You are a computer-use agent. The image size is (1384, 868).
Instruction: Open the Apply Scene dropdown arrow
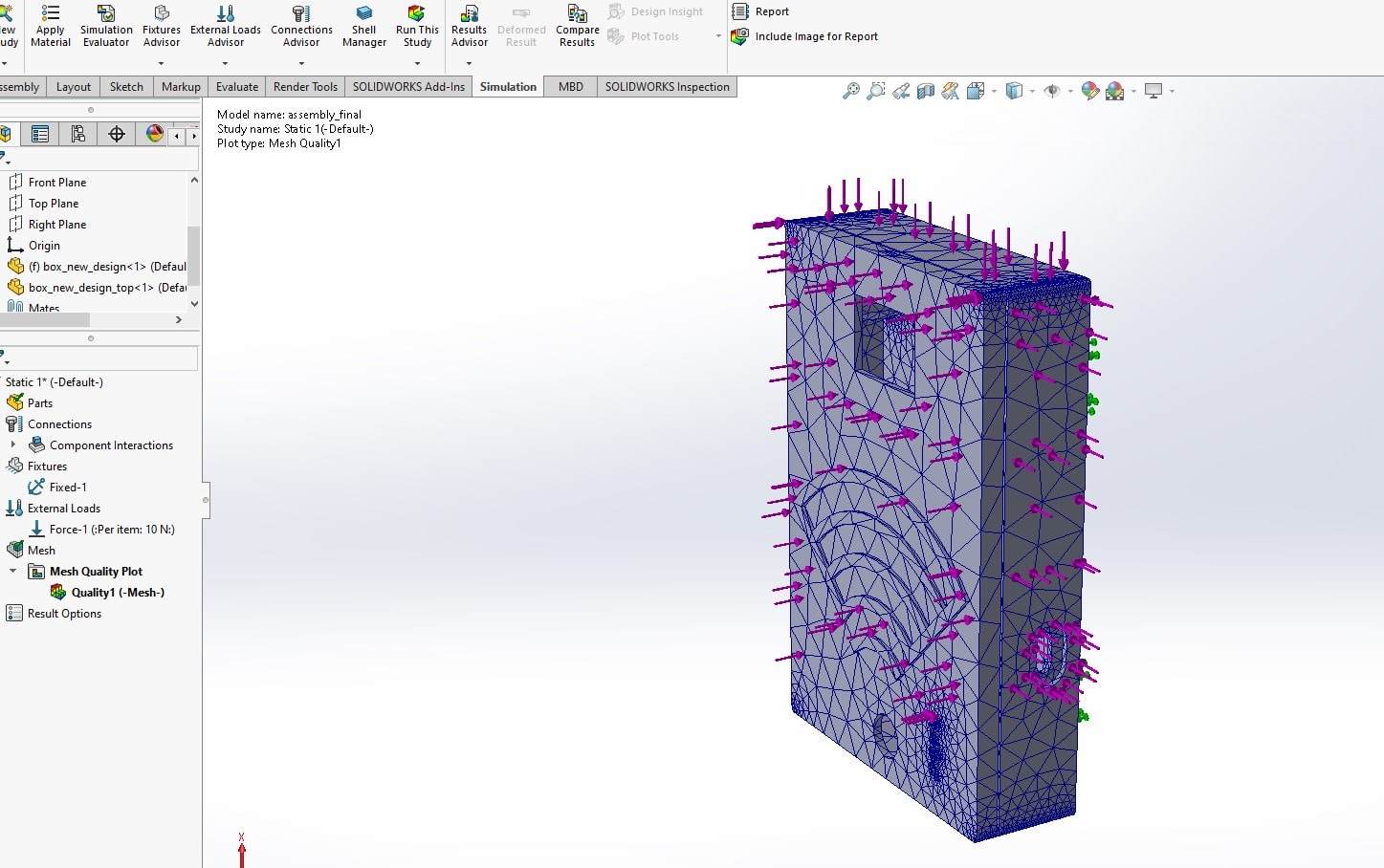click(x=1133, y=92)
